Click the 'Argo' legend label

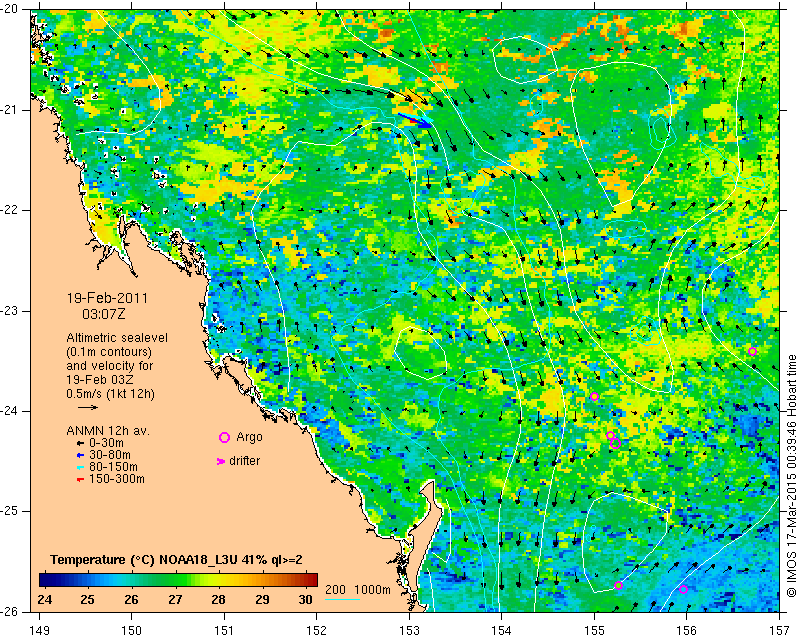(x=249, y=437)
